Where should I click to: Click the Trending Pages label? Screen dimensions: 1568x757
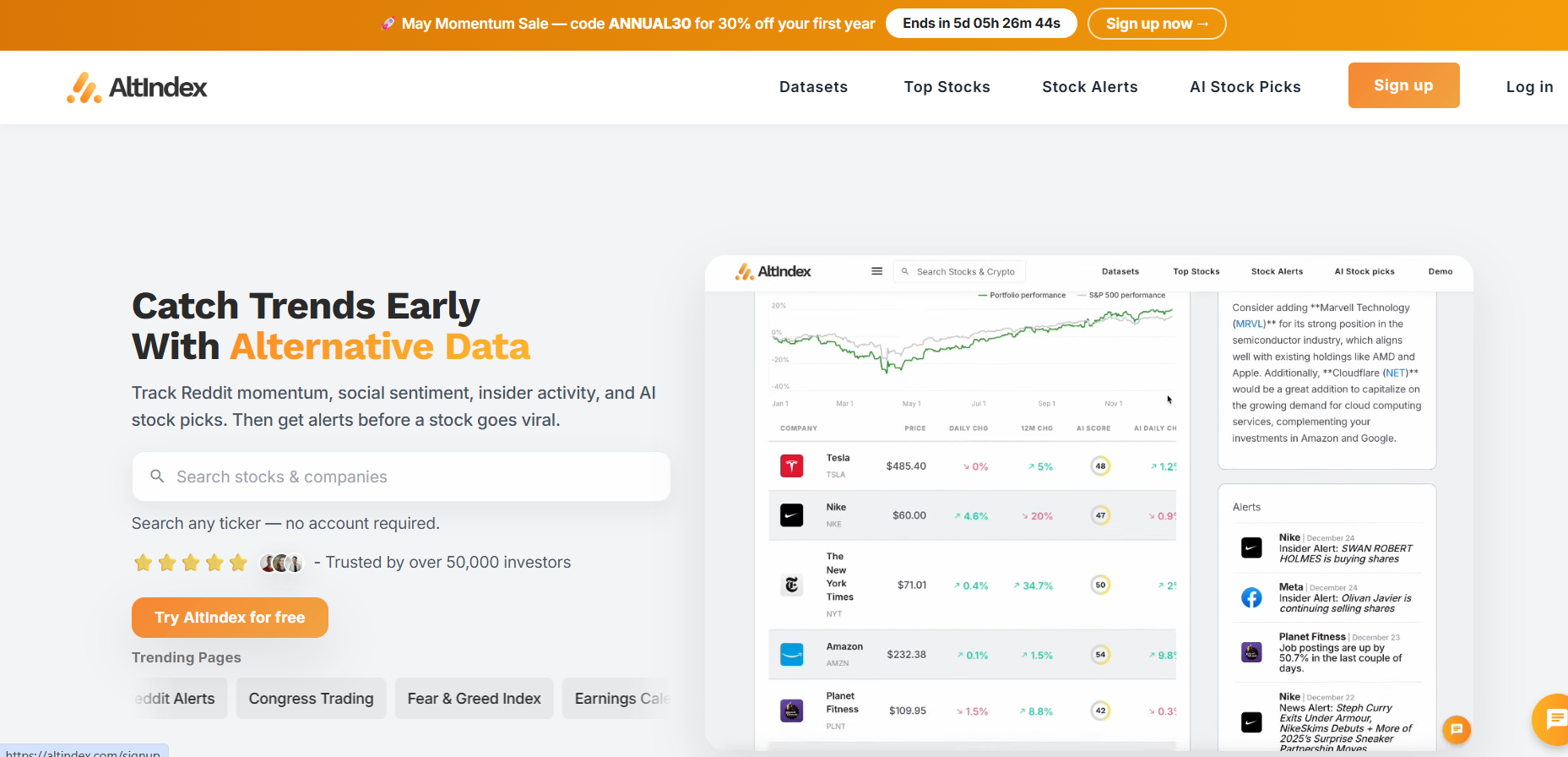coord(186,657)
